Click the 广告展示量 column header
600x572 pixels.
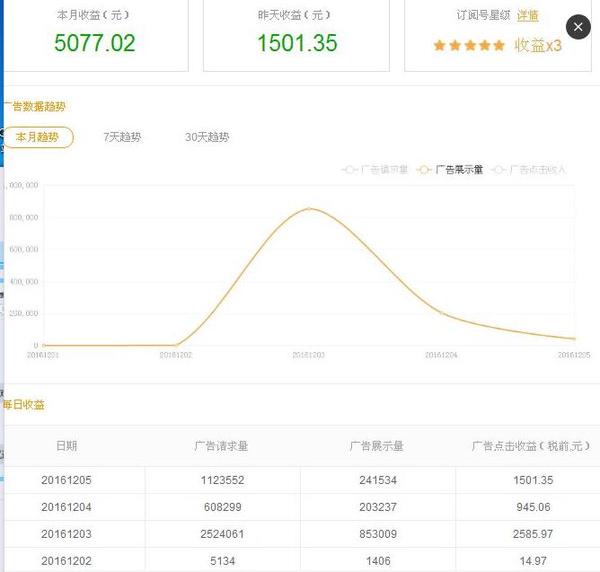377,446
